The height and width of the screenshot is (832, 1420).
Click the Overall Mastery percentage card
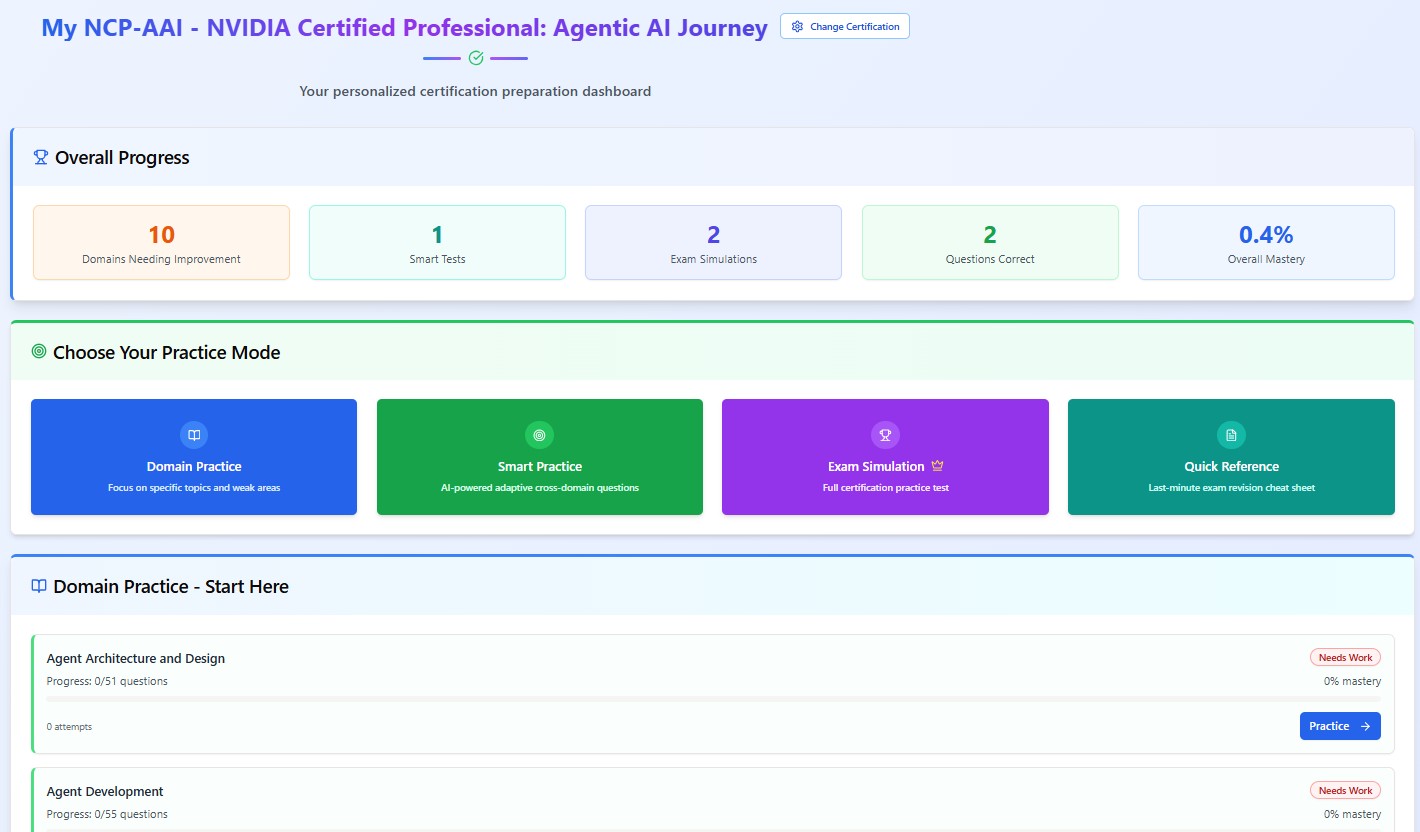pyautogui.click(x=1266, y=242)
